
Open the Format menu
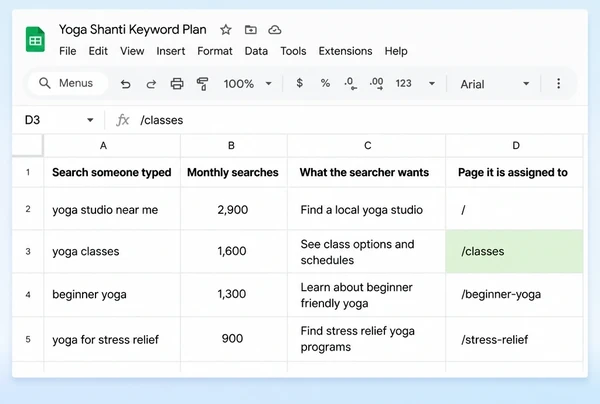coord(215,51)
